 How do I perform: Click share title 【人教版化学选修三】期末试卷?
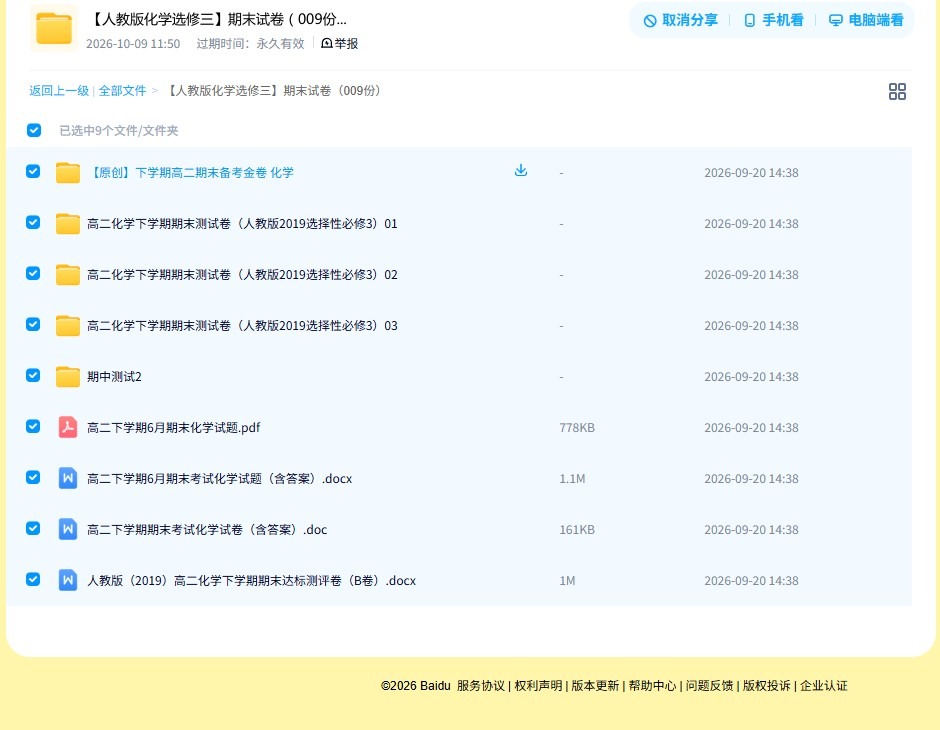(x=218, y=19)
